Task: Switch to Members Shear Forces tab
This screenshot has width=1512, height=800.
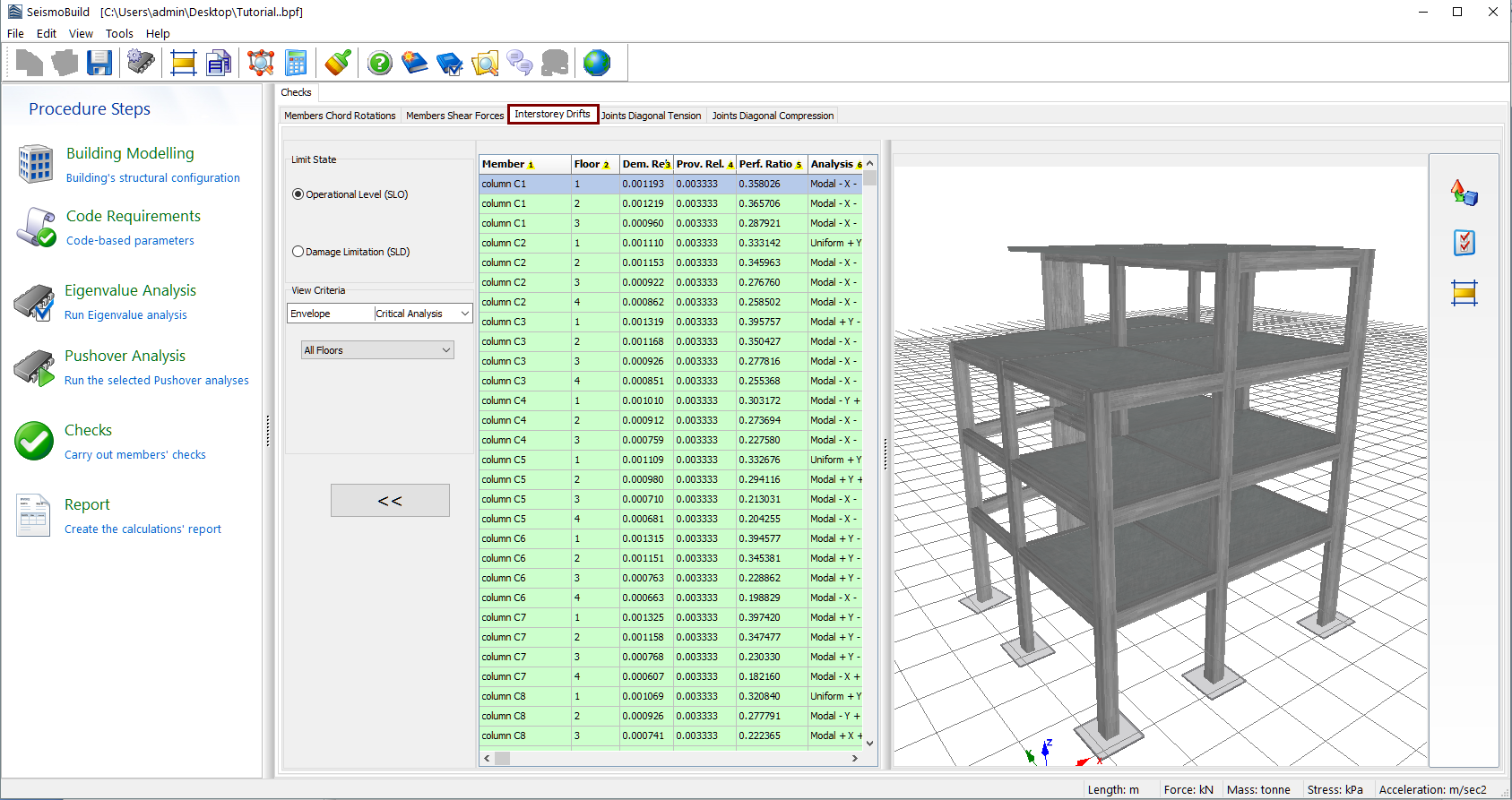Action: [454, 116]
